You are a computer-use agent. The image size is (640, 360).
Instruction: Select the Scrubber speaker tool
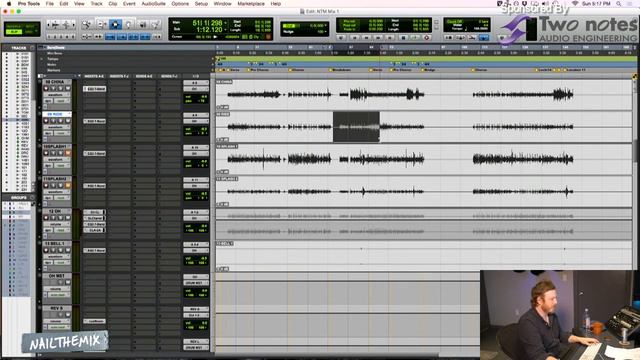[143, 25]
